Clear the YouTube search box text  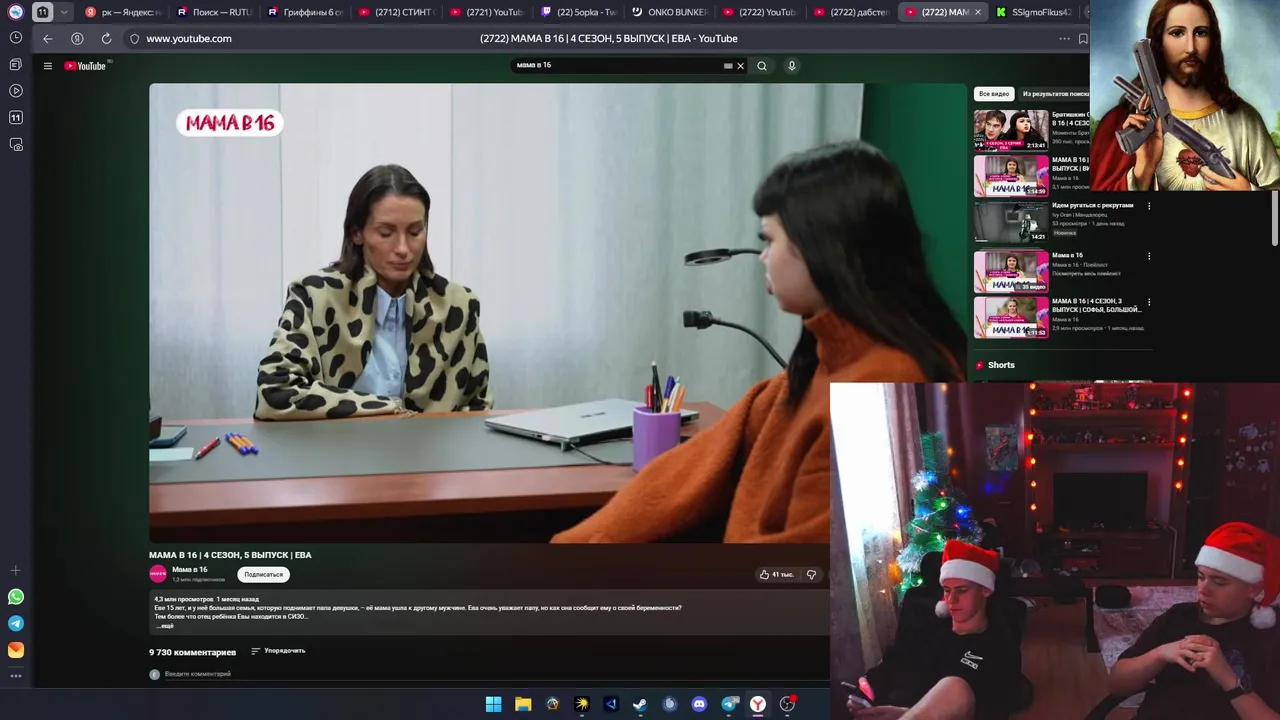tap(740, 66)
